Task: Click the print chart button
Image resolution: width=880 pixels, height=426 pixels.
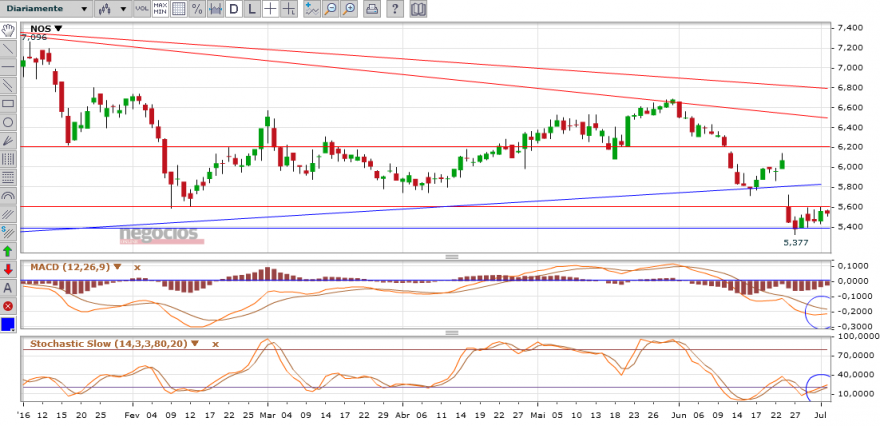Action: point(371,9)
